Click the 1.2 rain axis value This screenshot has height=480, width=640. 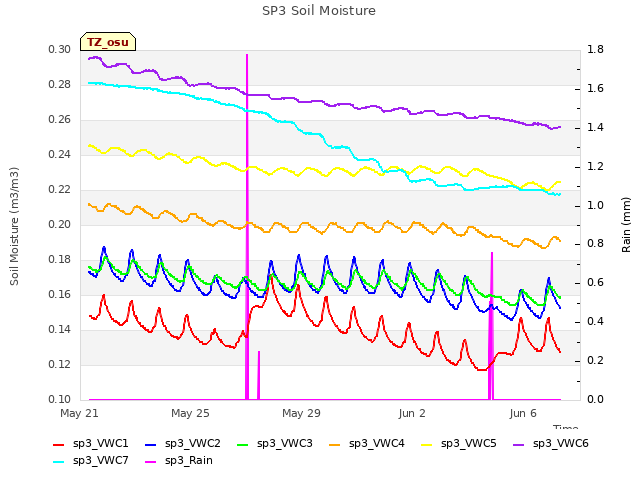[x=595, y=167]
